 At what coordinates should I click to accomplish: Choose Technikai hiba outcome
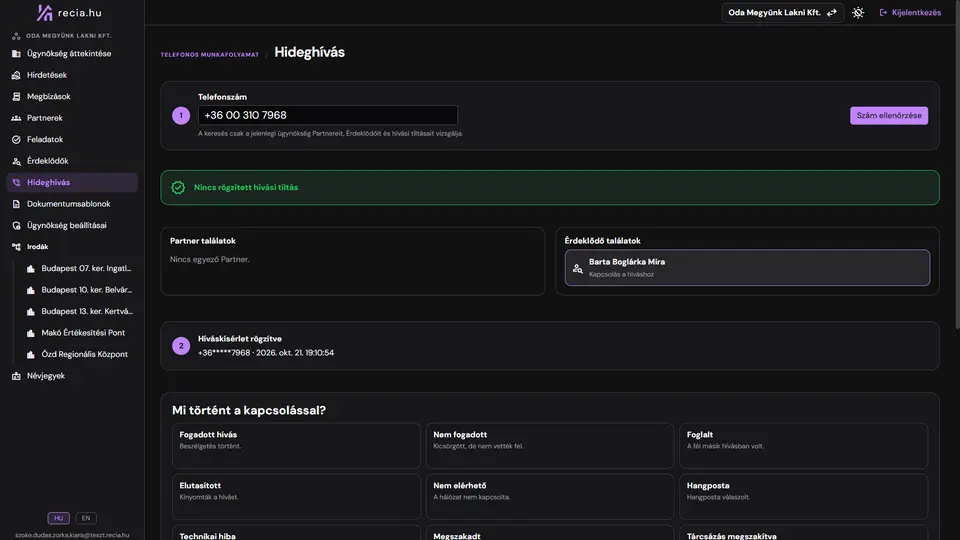[296, 533]
